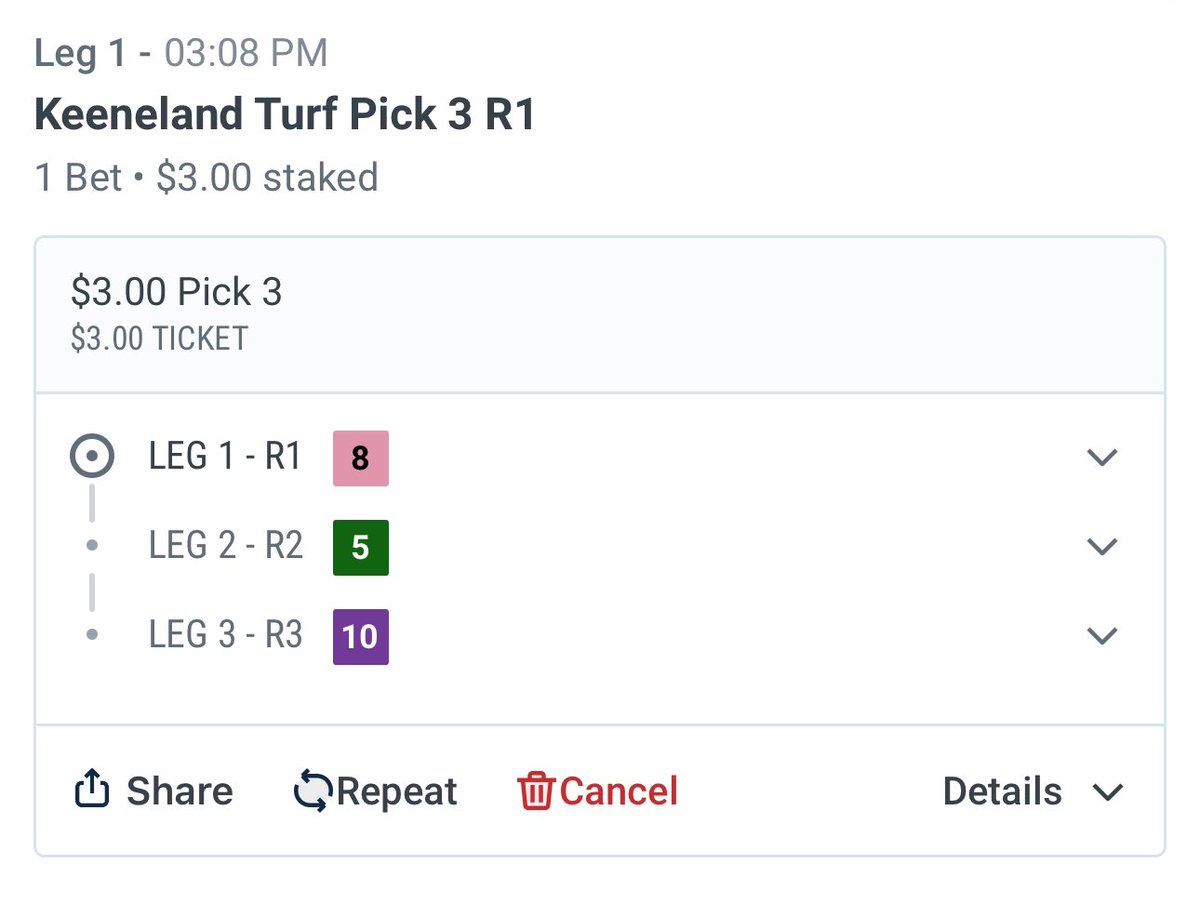1200x917 pixels.
Task: Click the Repeat circular arrows icon
Action: tap(313, 791)
